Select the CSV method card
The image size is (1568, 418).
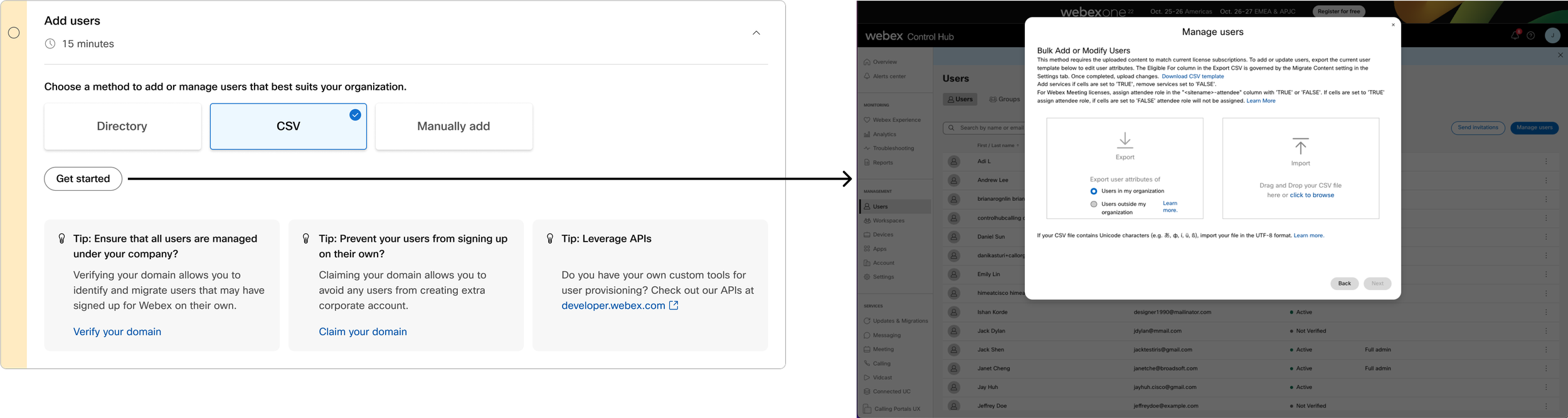[288, 126]
